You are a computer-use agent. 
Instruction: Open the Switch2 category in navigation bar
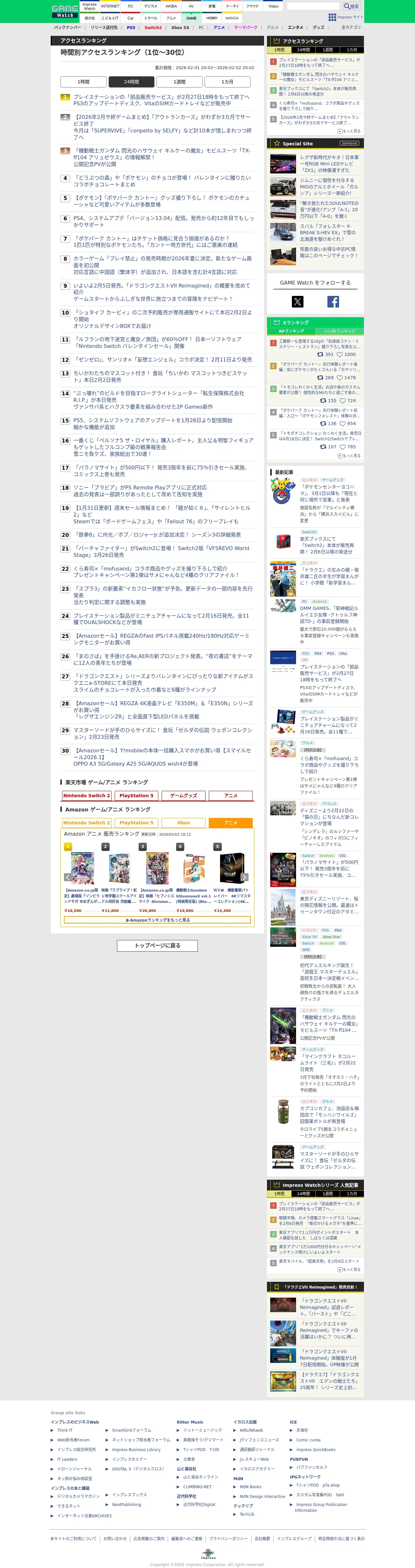[153, 27]
